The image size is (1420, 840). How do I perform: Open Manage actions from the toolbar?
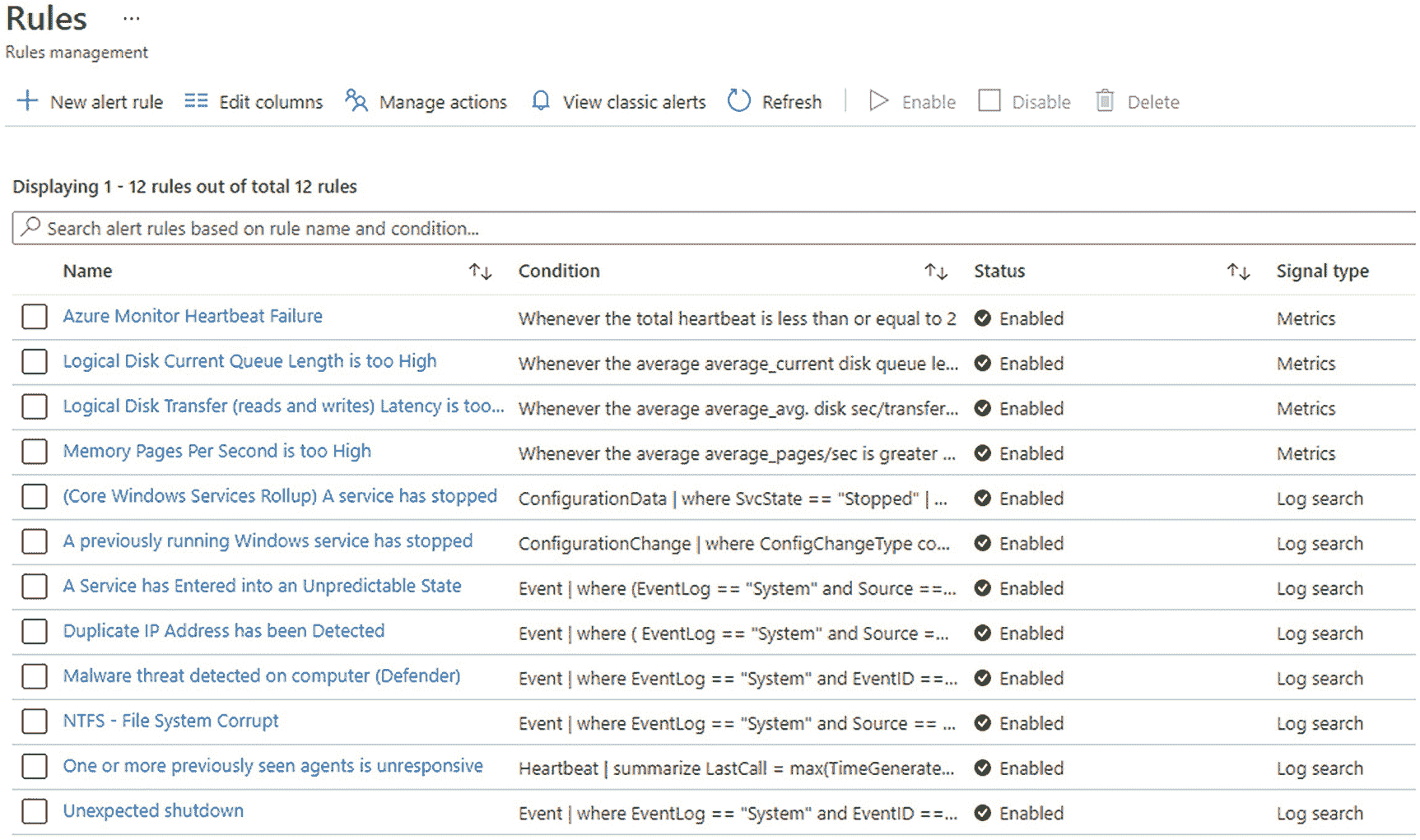coord(443,102)
